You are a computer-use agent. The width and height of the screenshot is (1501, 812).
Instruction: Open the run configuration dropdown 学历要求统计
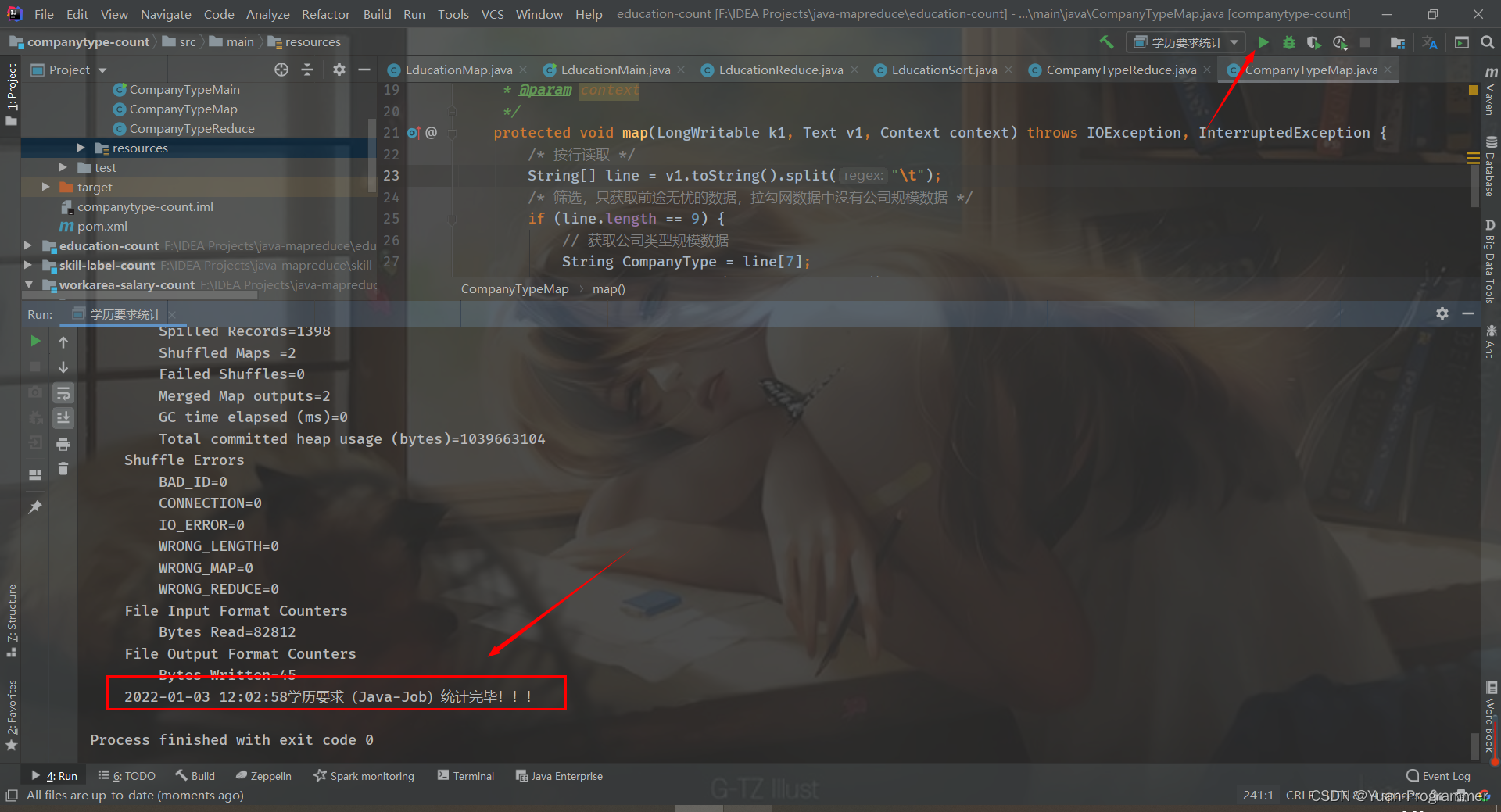[x=1186, y=42]
